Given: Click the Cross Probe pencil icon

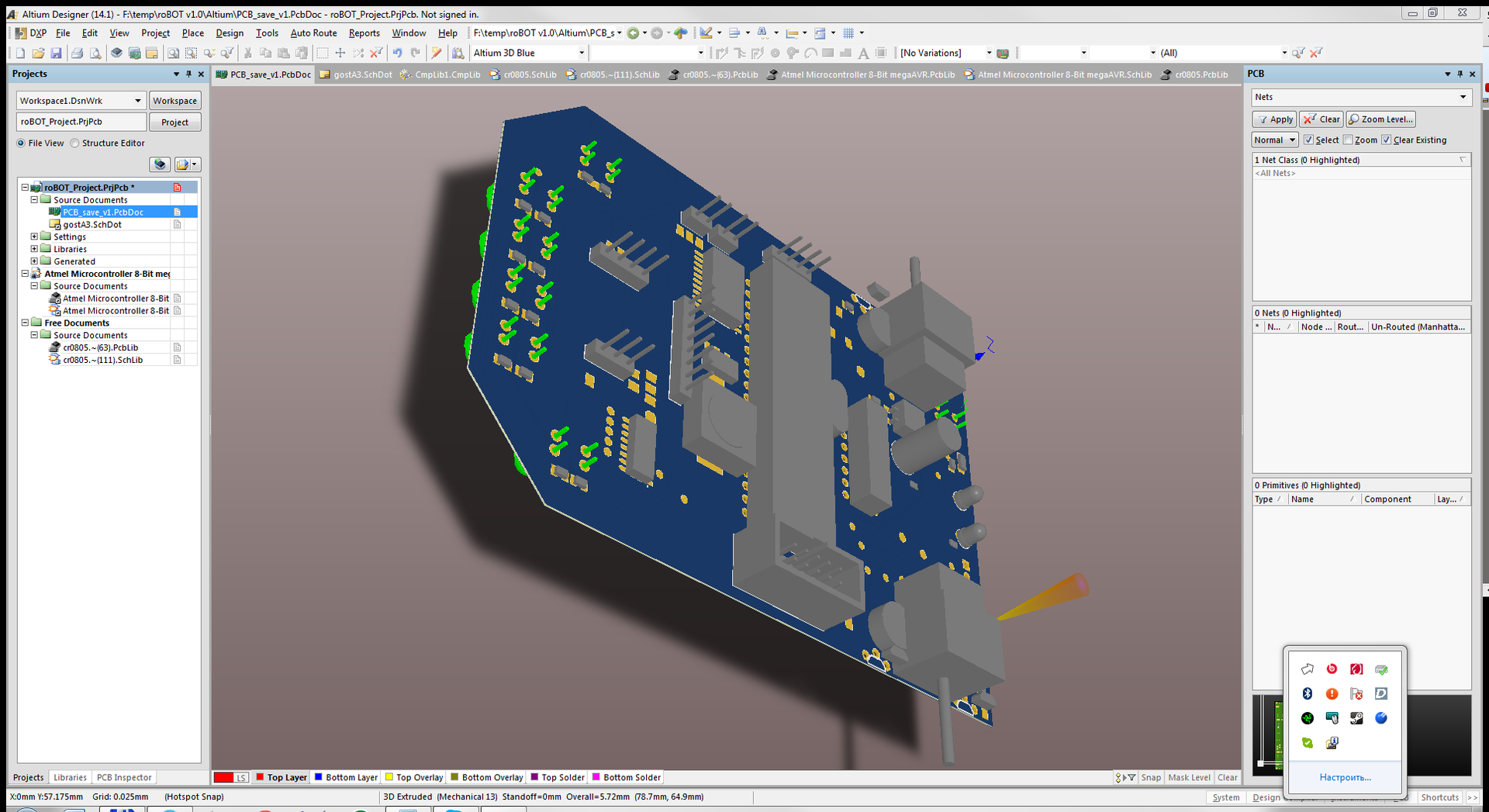Looking at the screenshot, I should tap(437, 53).
